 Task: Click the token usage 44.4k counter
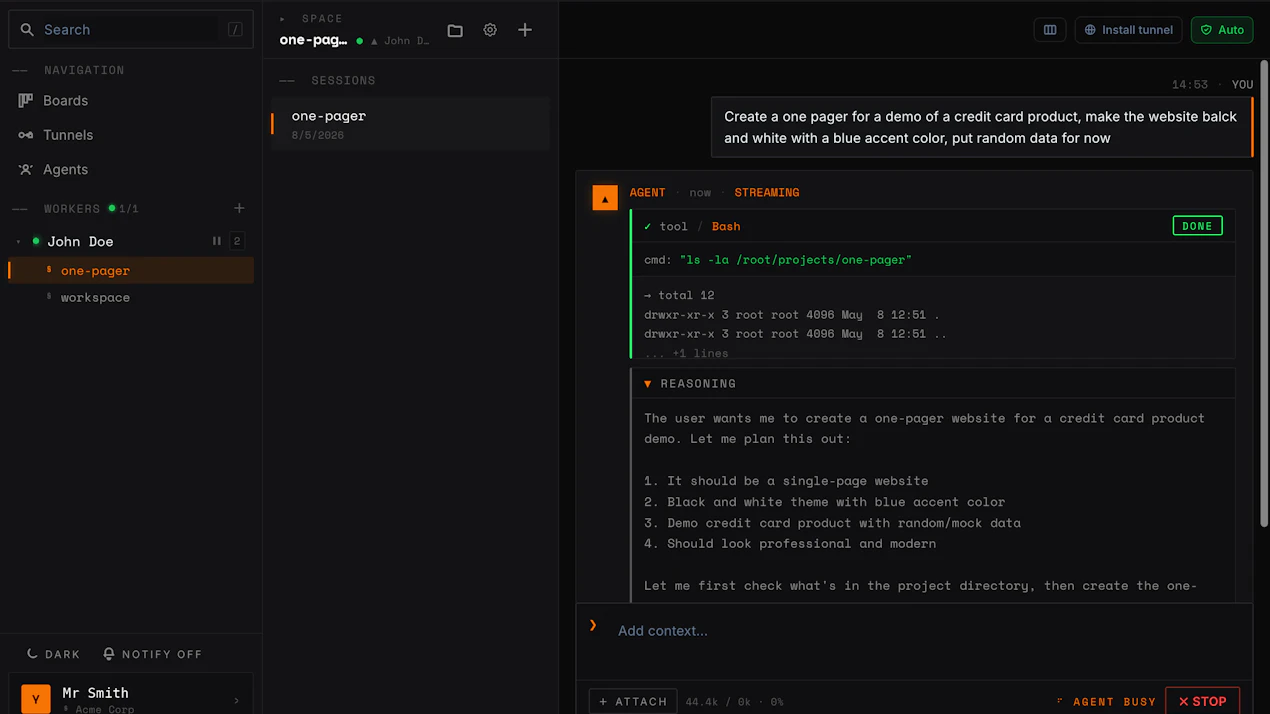(734, 702)
